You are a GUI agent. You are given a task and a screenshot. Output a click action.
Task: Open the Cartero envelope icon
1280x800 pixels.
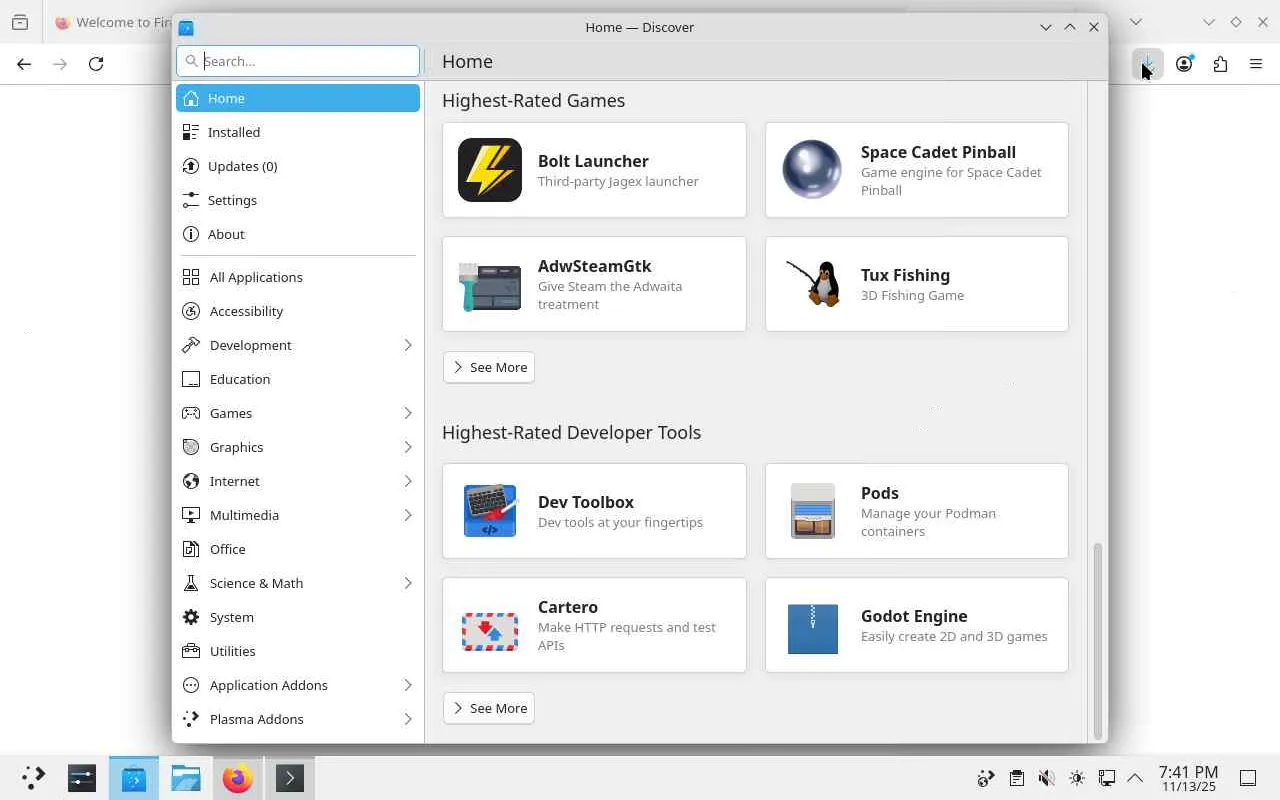[490, 631]
